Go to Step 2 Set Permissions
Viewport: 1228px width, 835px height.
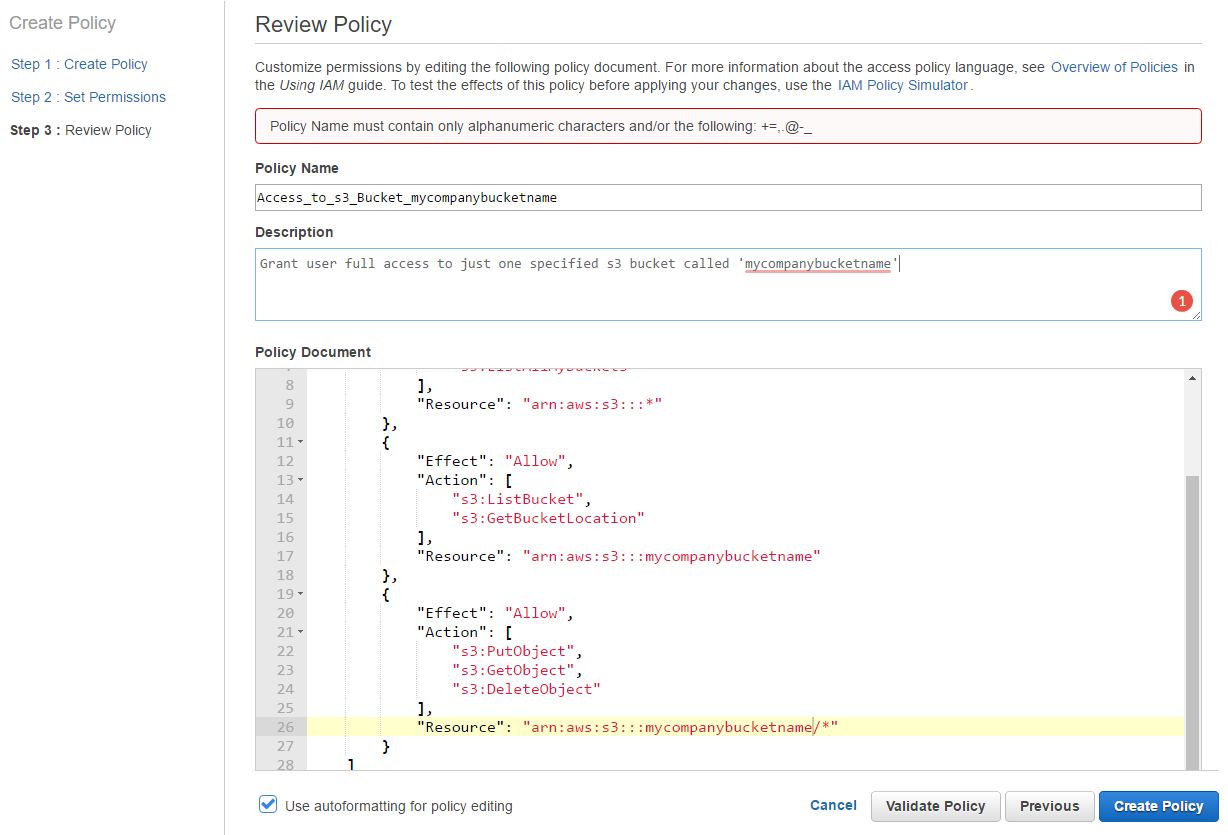(88, 97)
